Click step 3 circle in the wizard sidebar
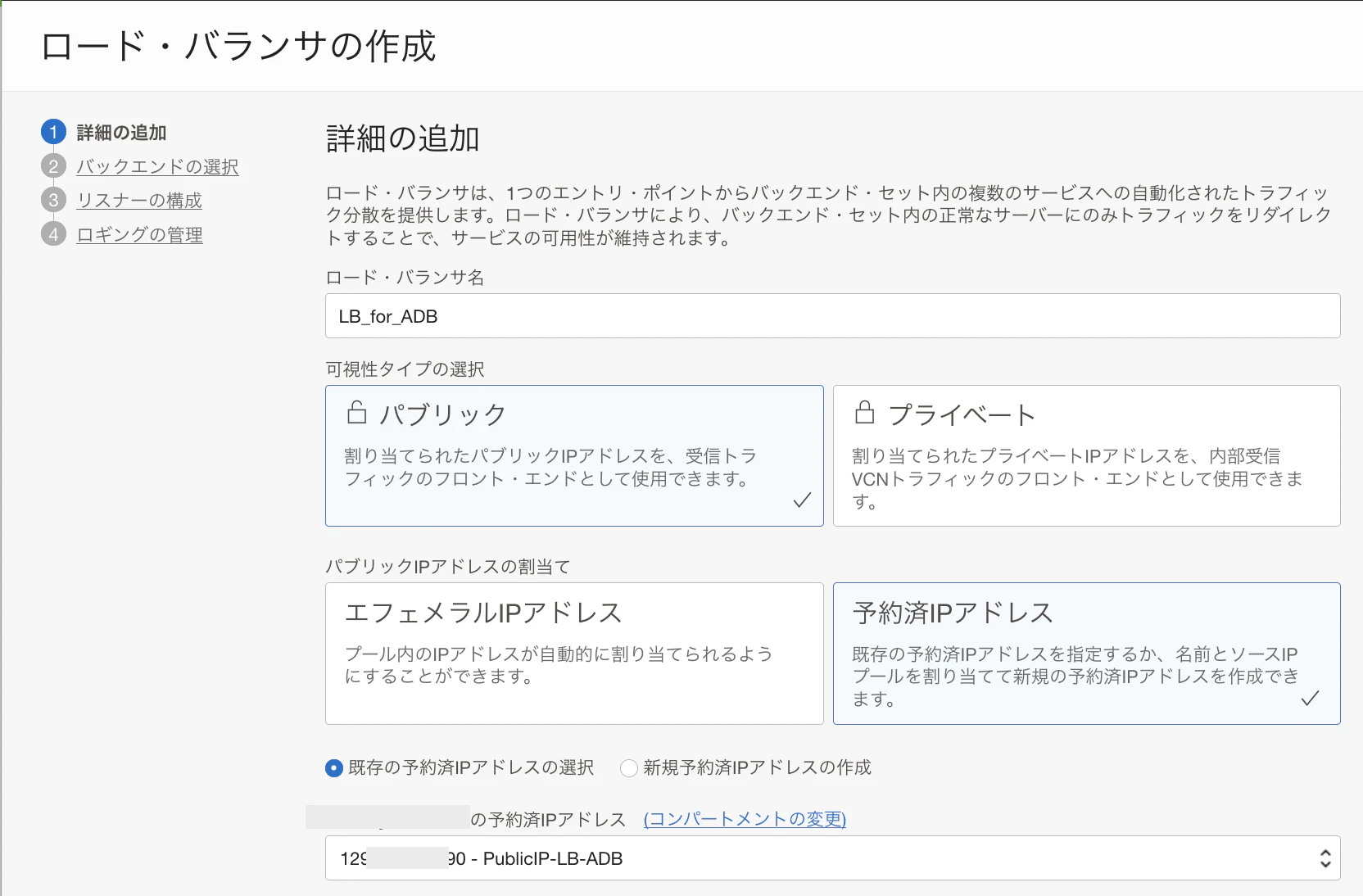The width and height of the screenshot is (1363, 896). [53, 200]
